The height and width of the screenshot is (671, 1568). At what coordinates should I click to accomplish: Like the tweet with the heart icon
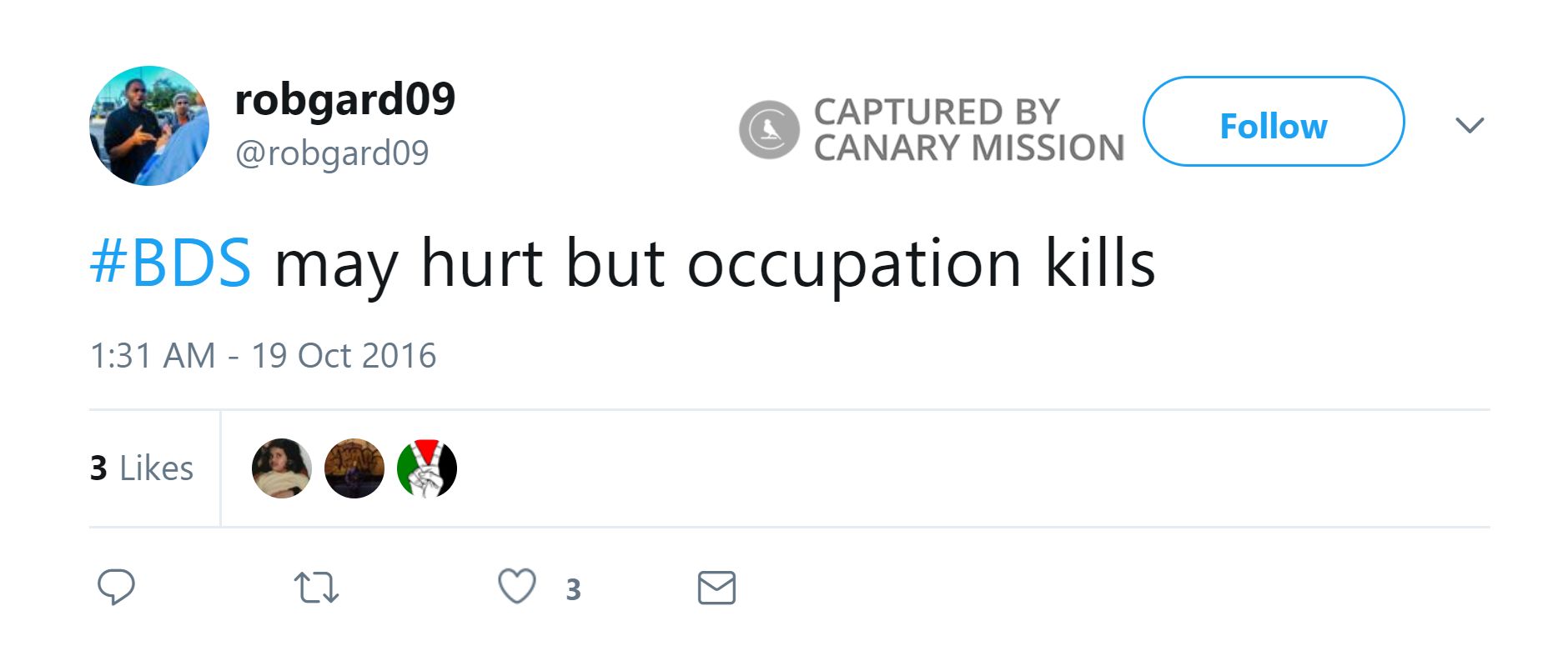coord(516,586)
